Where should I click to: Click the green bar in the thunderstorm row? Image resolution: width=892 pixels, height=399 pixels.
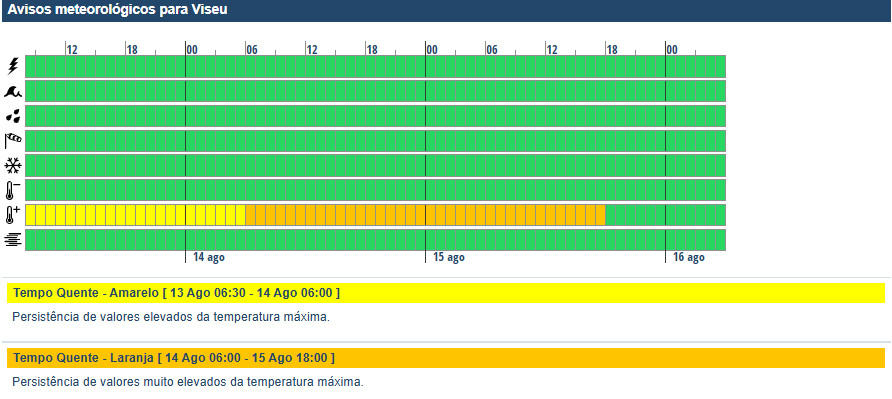coord(375,67)
